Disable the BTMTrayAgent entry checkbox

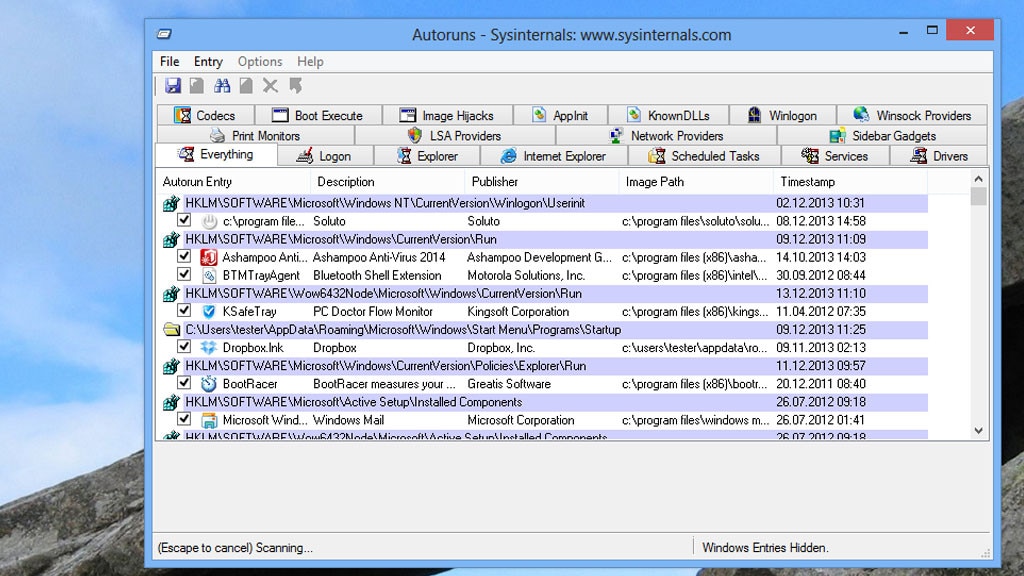[x=184, y=275]
